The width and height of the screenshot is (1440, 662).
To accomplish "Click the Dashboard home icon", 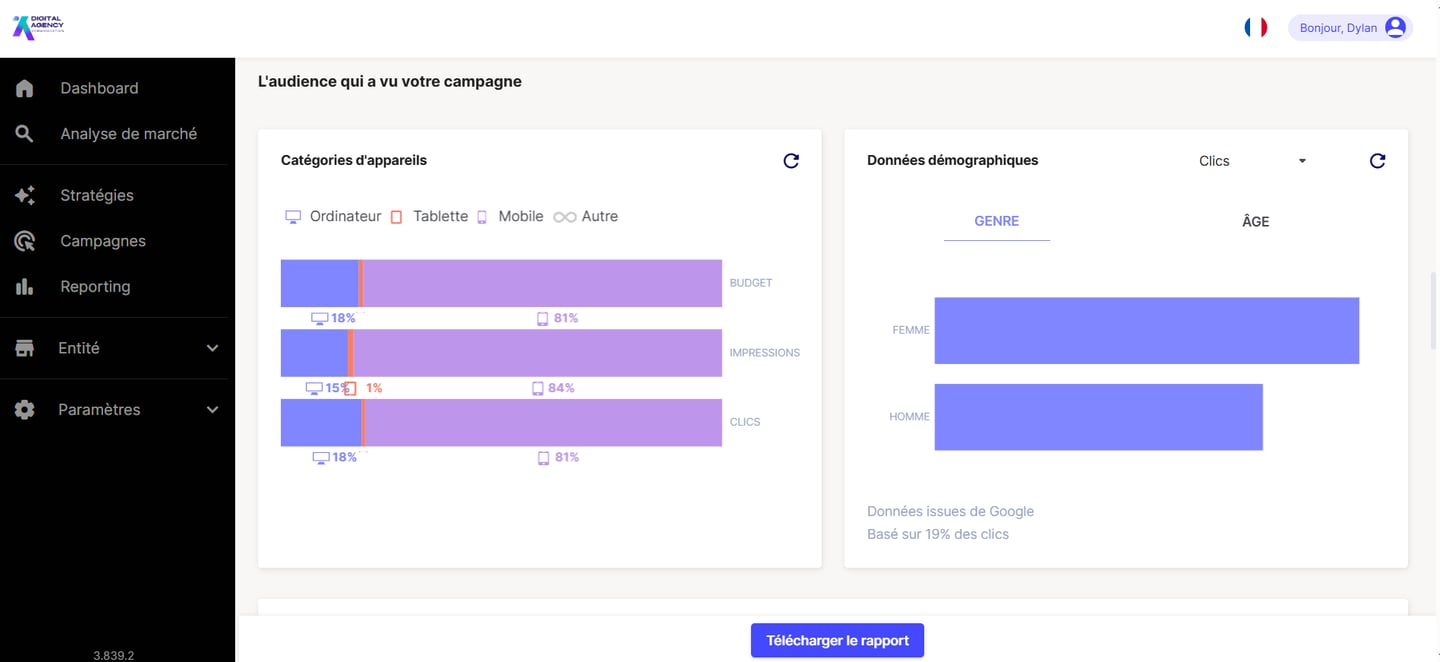I will [x=25, y=88].
